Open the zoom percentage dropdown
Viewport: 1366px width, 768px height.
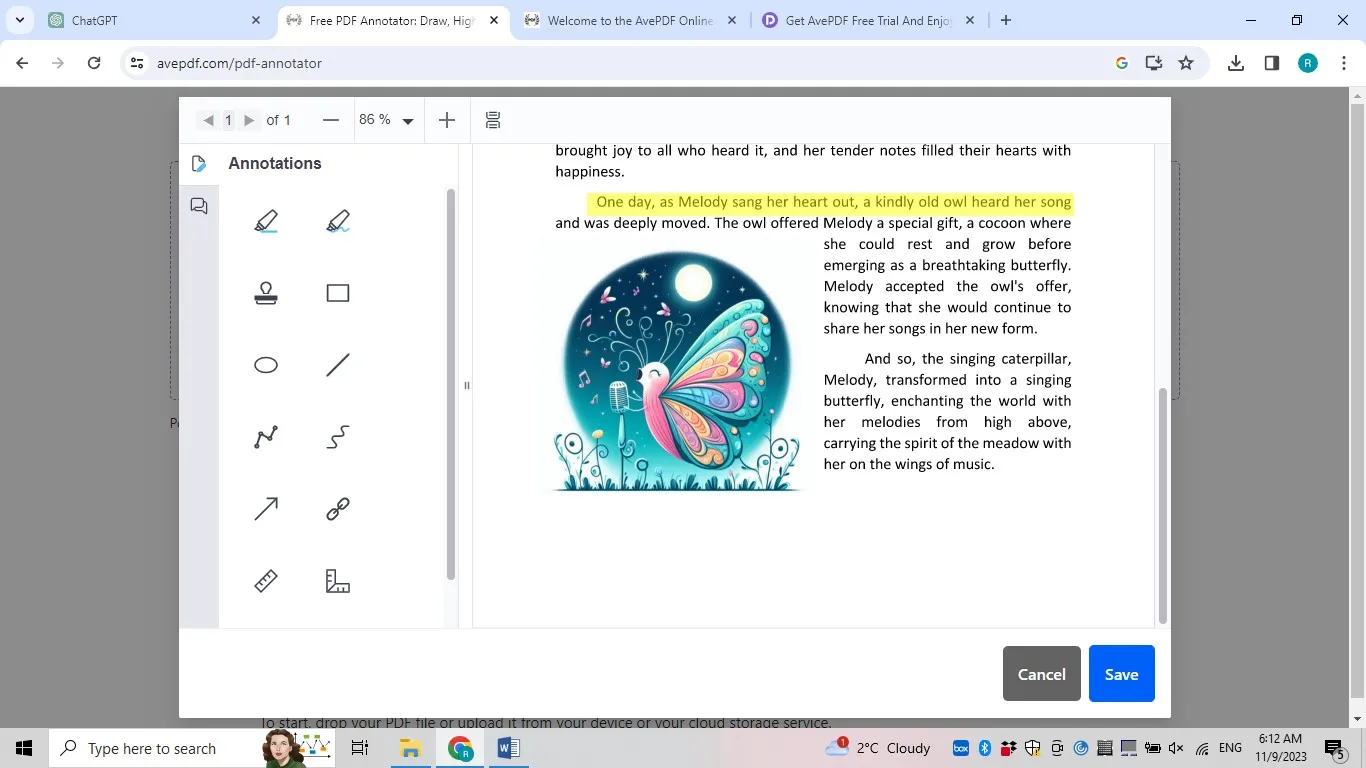coord(406,120)
